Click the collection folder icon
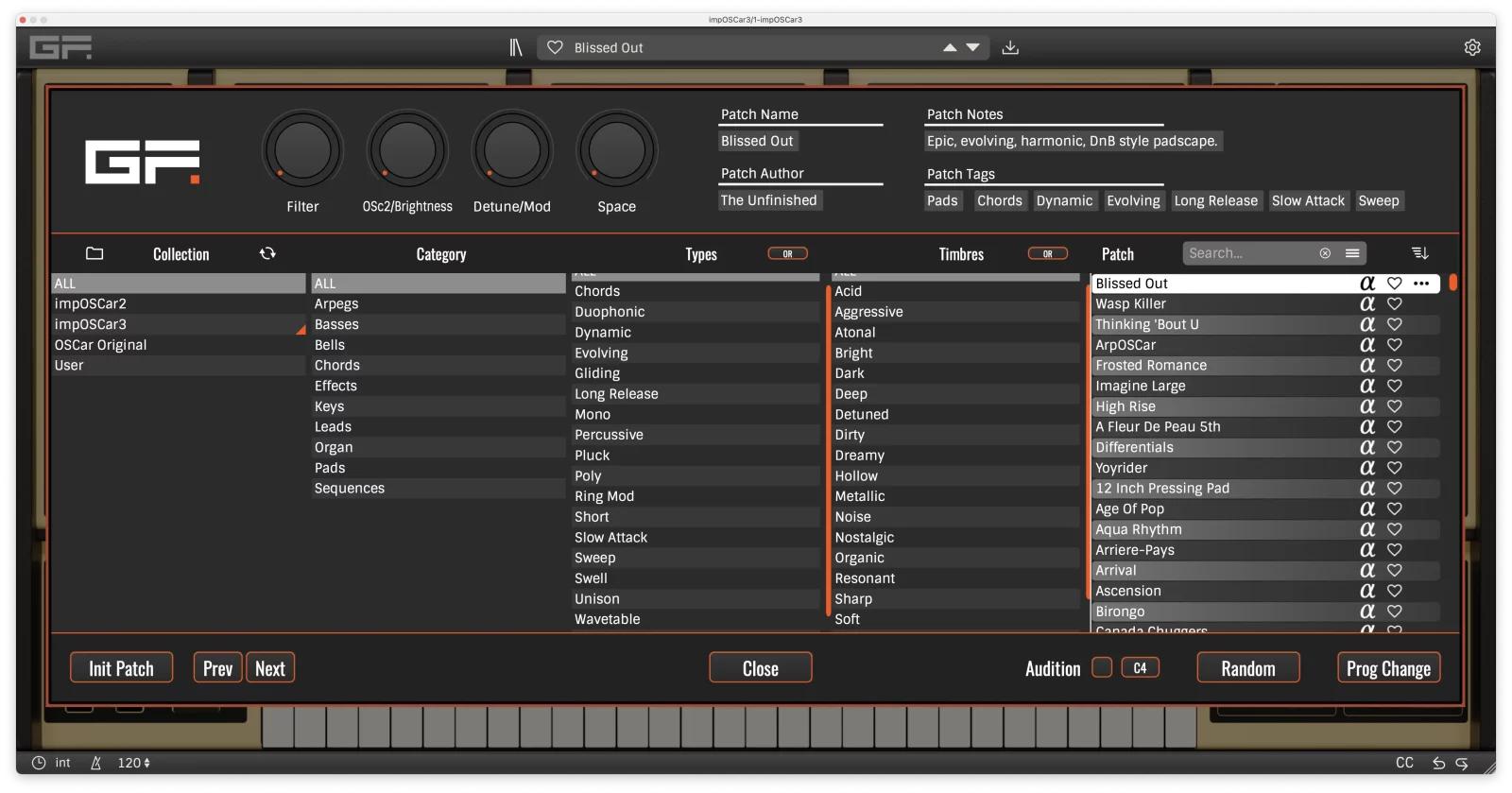Image resolution: width=1512 pixels, height=793 pixels. click(x=94, y=253)
